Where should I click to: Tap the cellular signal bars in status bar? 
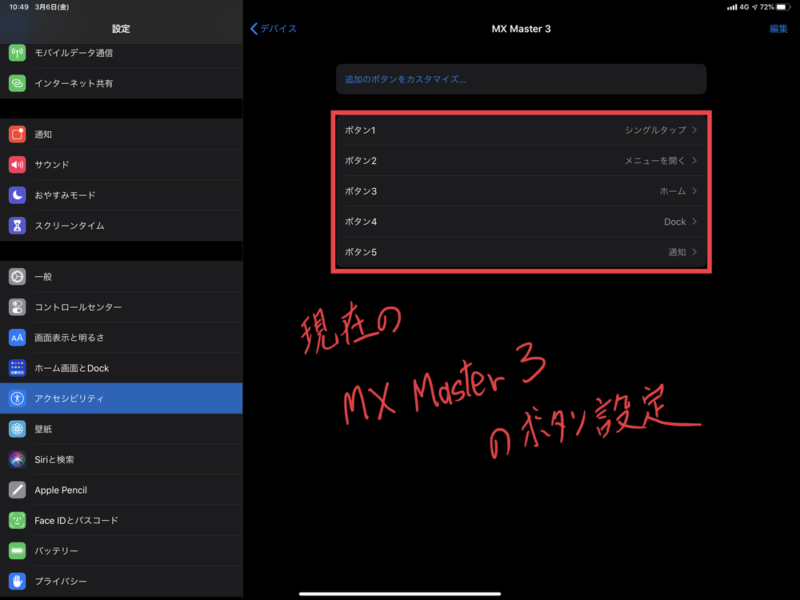point(732,7)
